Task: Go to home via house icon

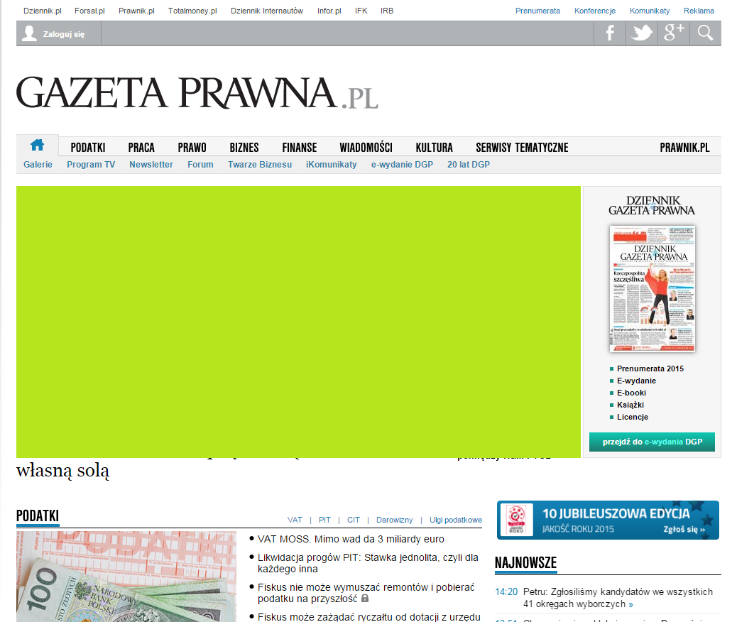Action: (37, 145)
